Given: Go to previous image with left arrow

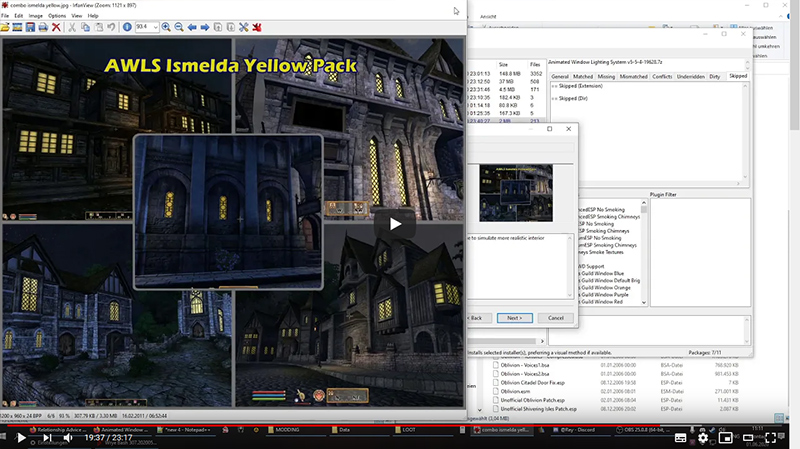Looking at the screenshot, I should [x=192, y=27].
